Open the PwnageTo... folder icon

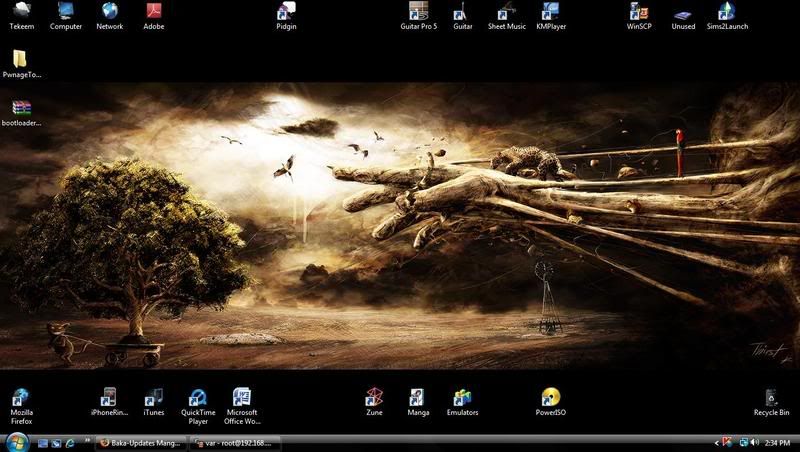tap(21, 64)
